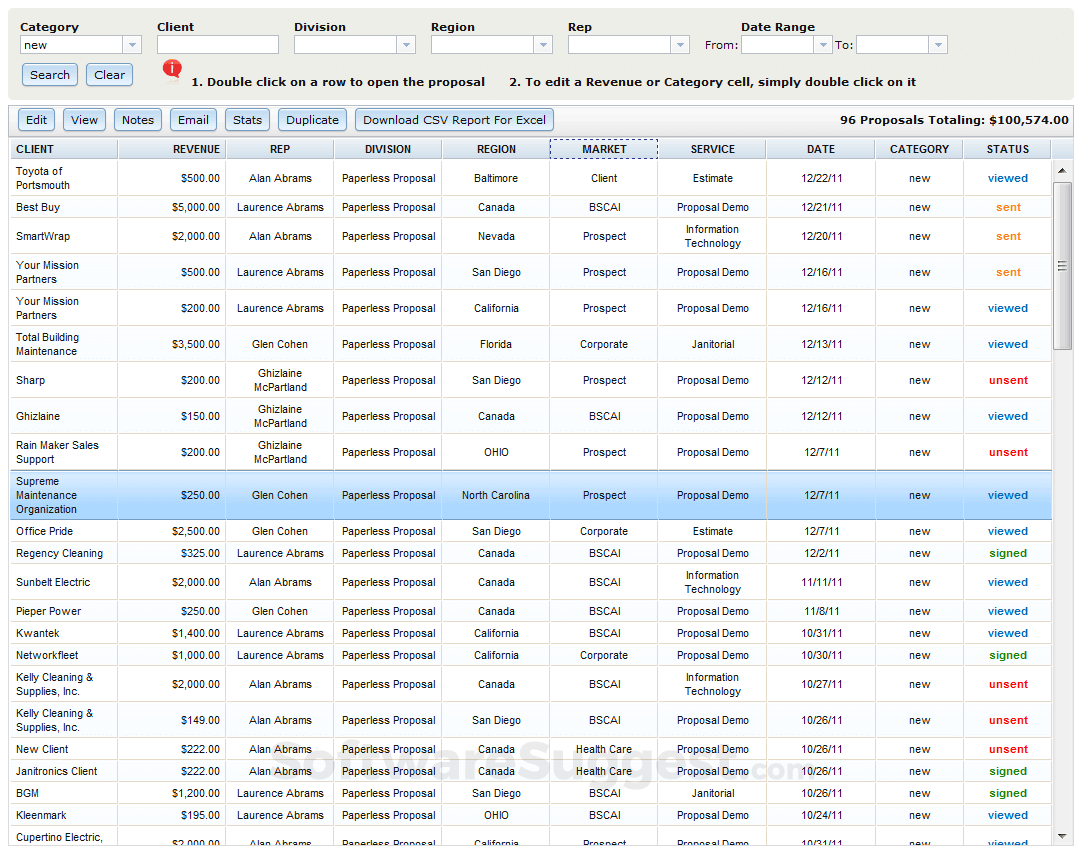This screenshot has height=859, width=1083.
Task: Click the Duplicate button
Action: [312, 119]
